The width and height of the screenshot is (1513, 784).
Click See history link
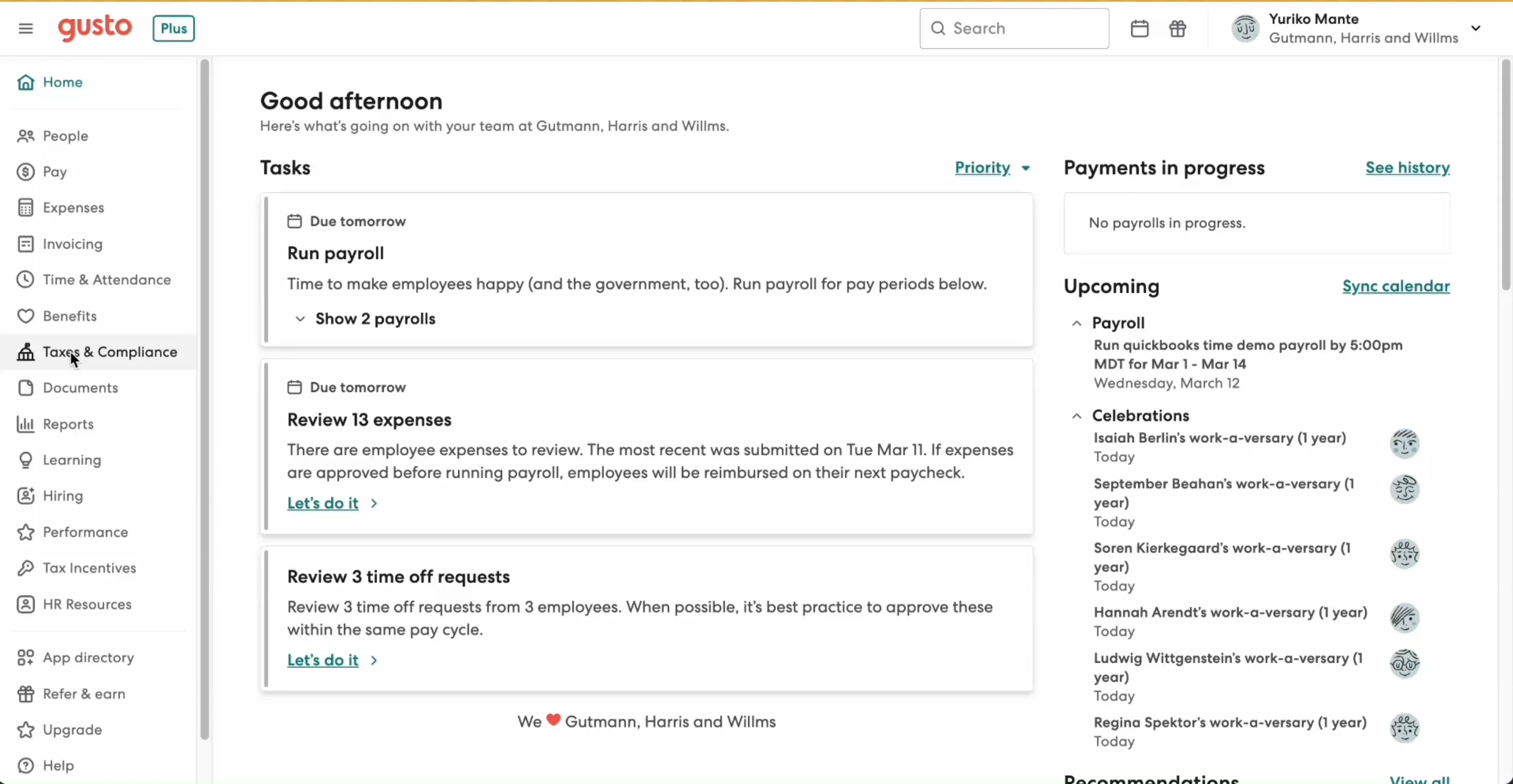1407,168
